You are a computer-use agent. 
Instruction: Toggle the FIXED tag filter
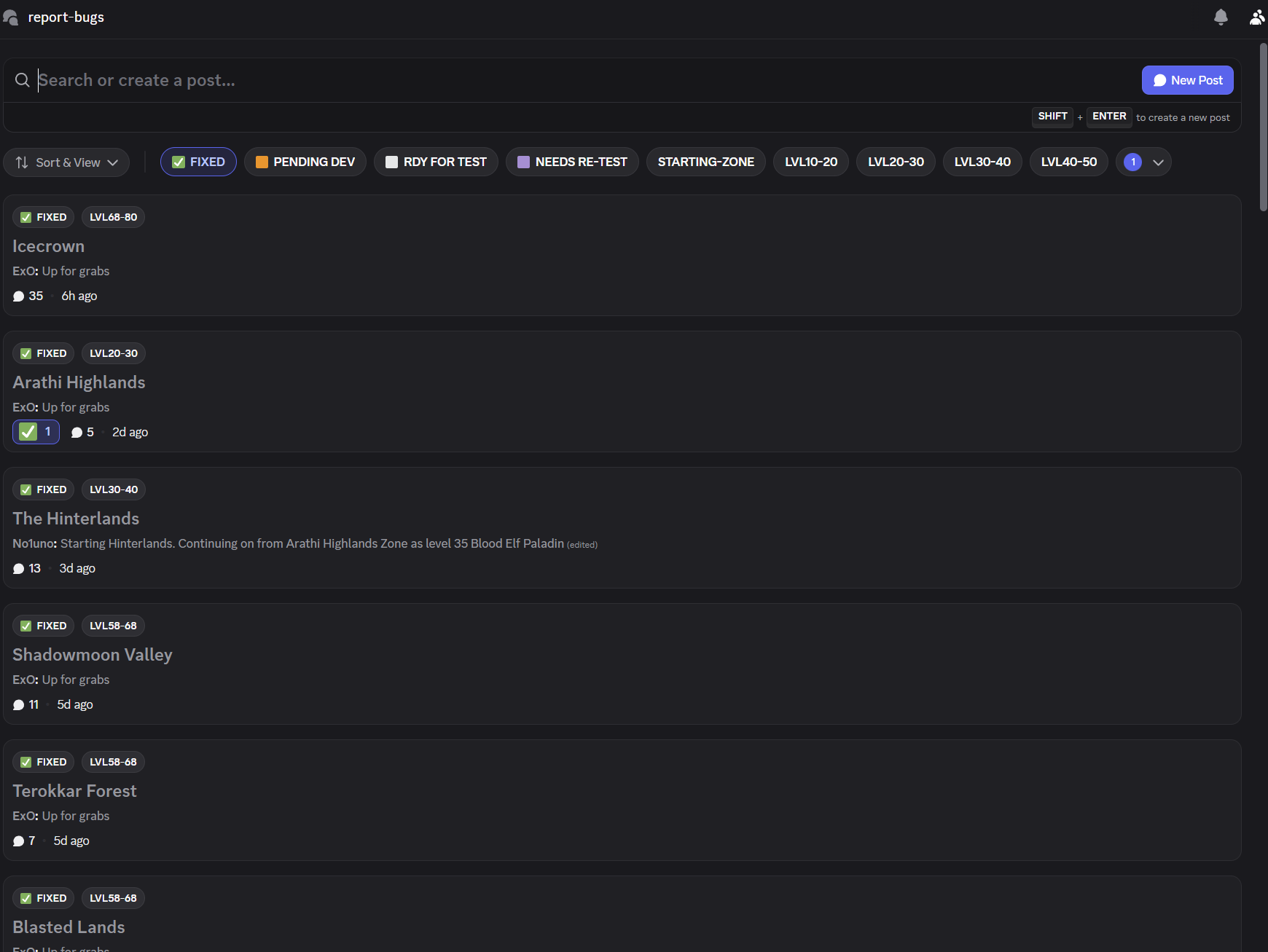[198, 162]
